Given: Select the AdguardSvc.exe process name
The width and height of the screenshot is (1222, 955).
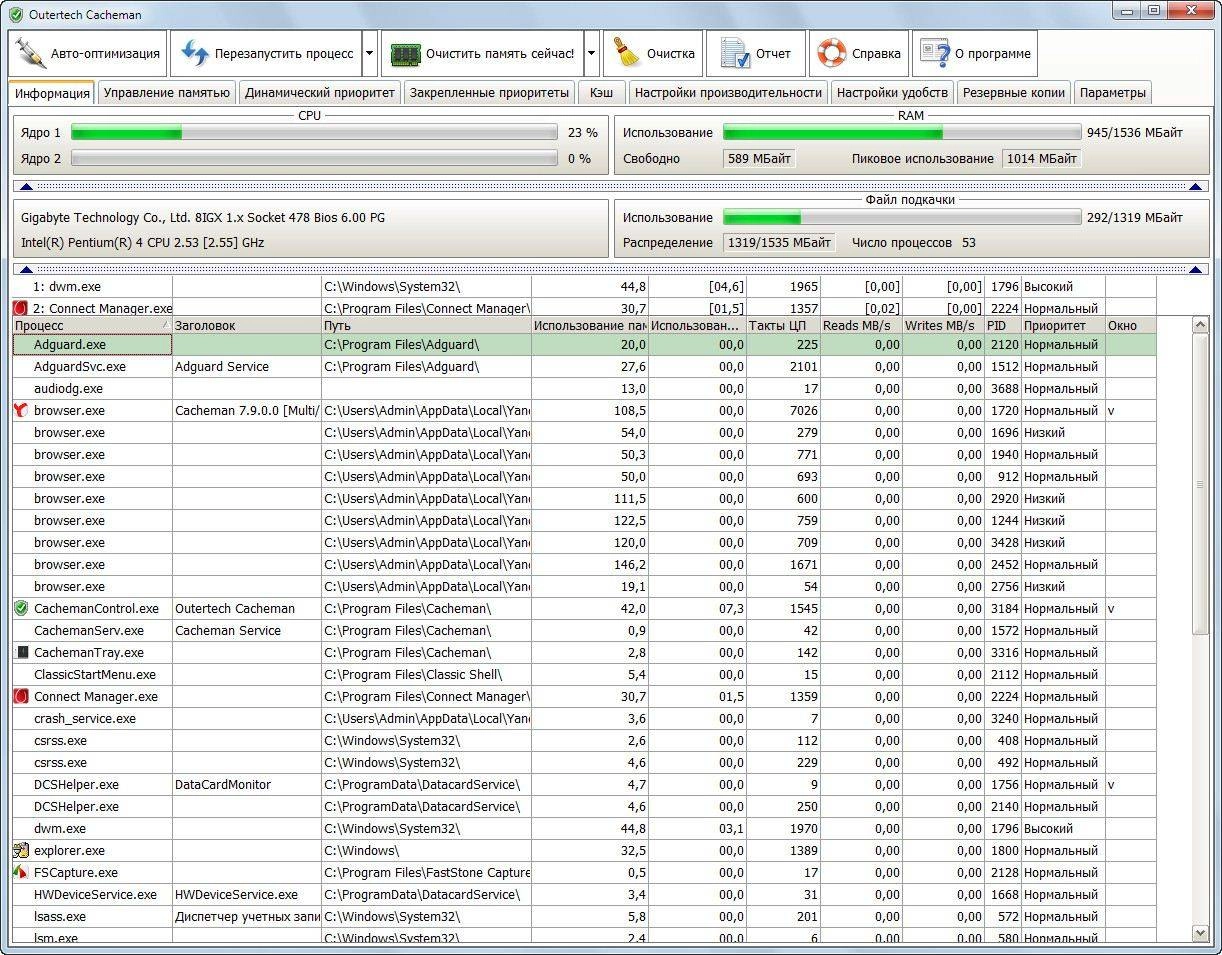Looking at the screenshot, I should click(80, 367).
